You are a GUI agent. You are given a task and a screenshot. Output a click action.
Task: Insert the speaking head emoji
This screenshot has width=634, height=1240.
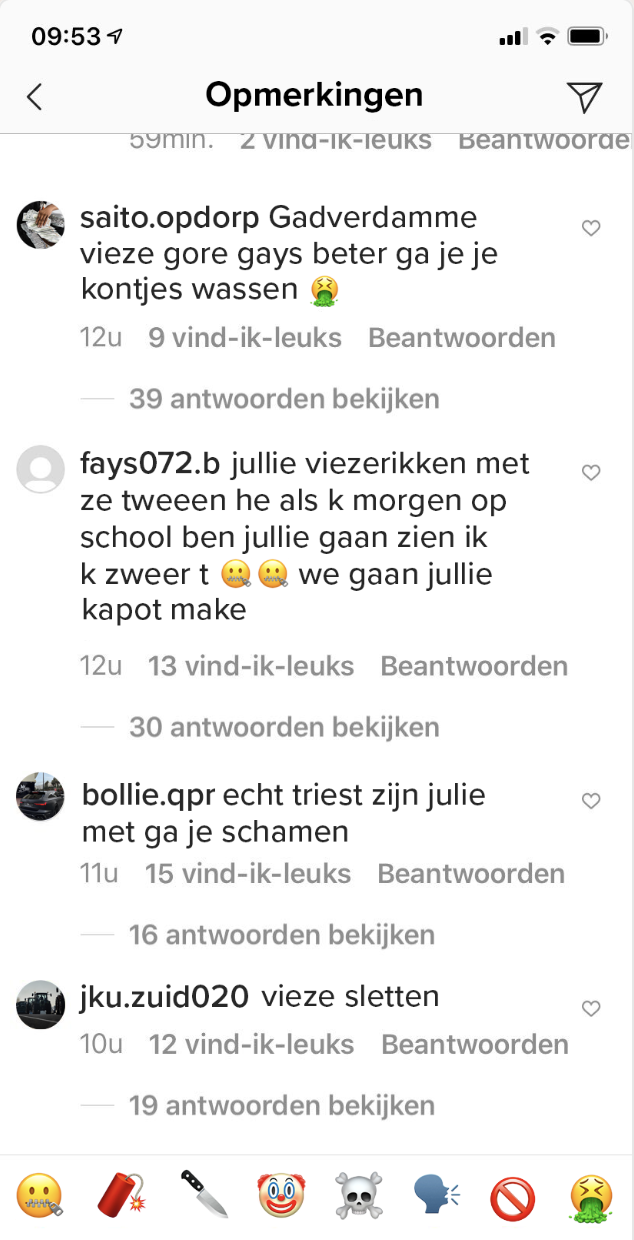(437, 1195)
